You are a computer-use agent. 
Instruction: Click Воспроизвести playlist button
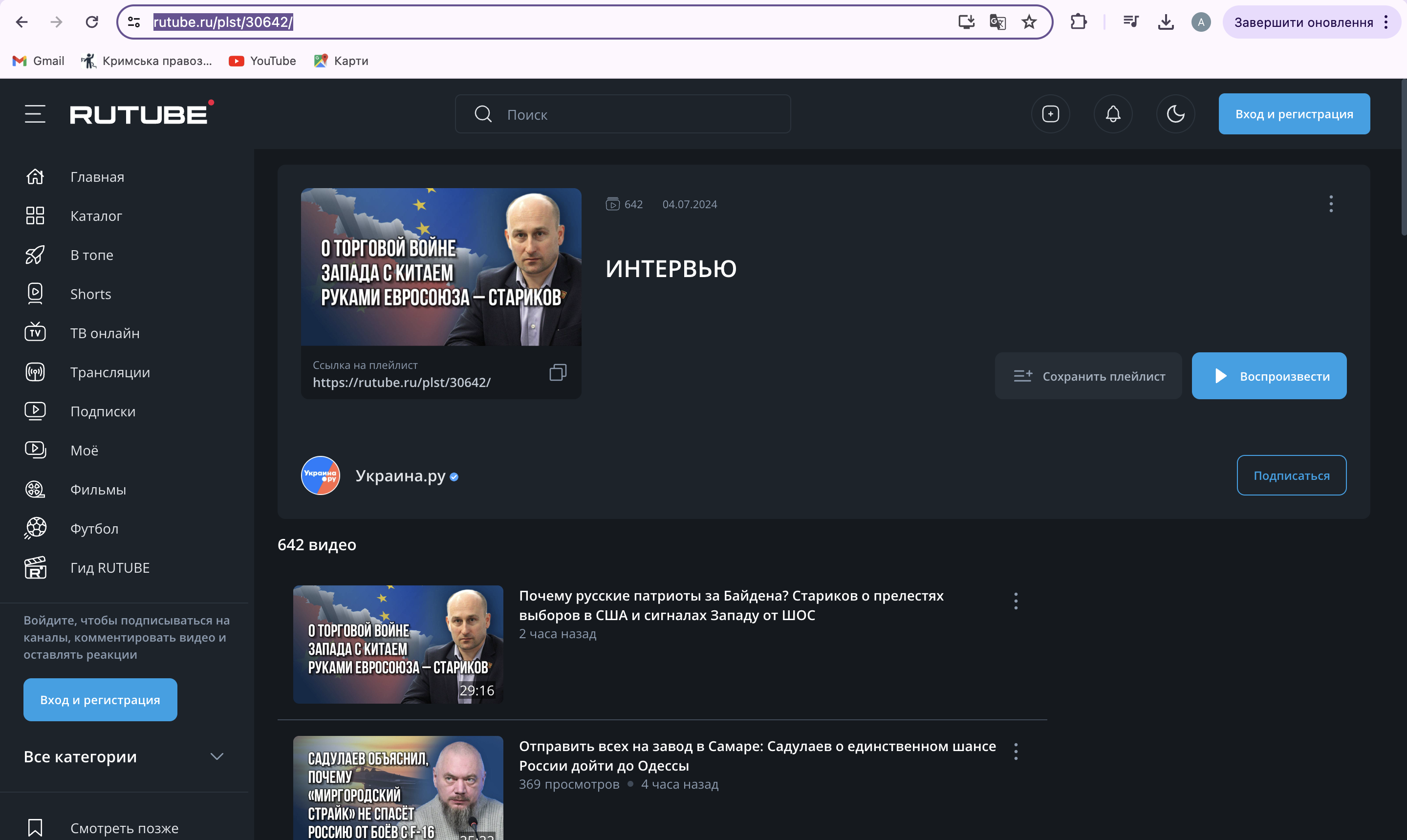pyautogui.click(x=1269, y=376)
